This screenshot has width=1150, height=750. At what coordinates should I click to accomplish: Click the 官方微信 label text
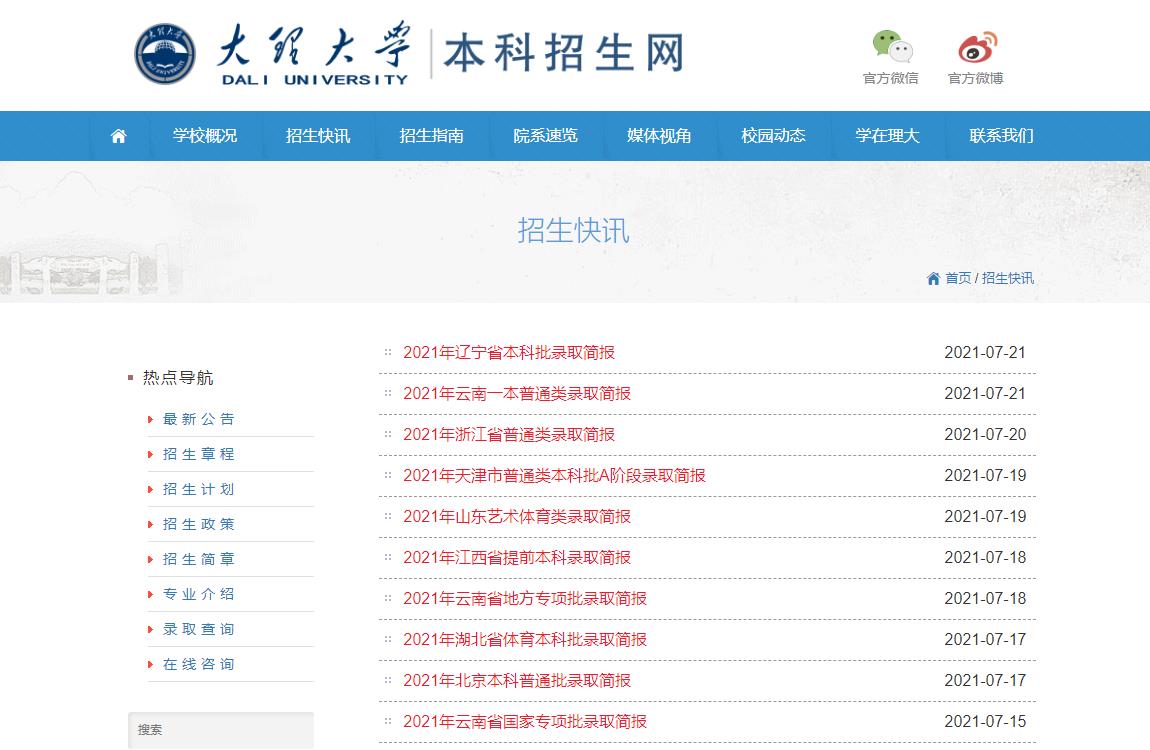(x=891, y=78)
